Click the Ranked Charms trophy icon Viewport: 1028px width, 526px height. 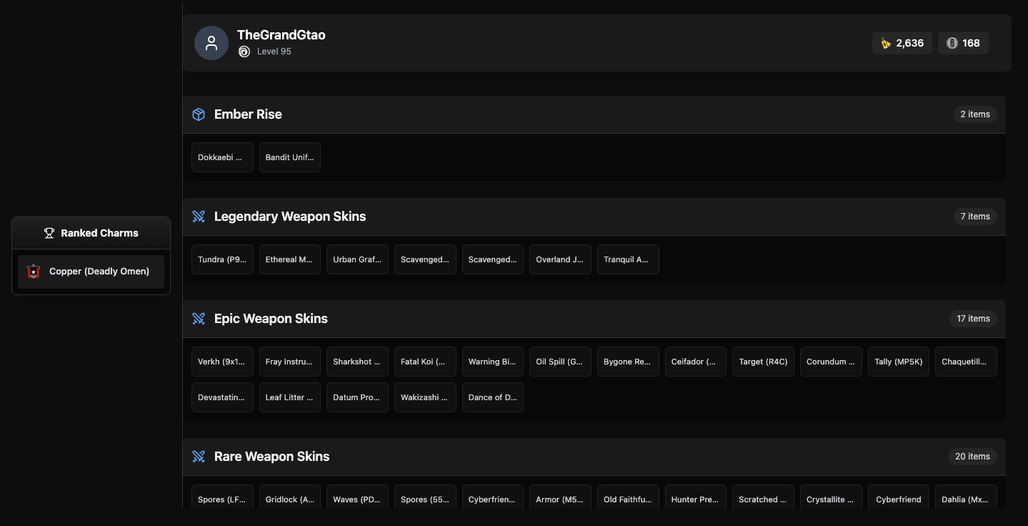[x=49, y=233]
